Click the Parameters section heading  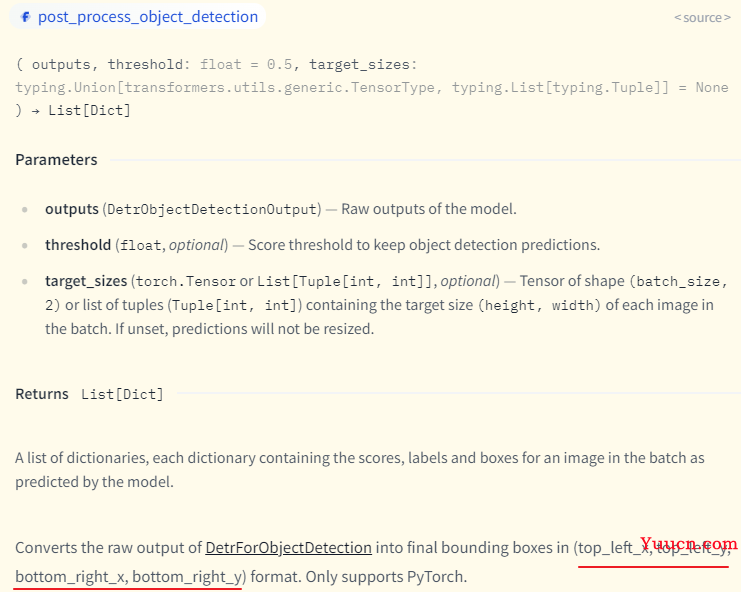point(56,160)
